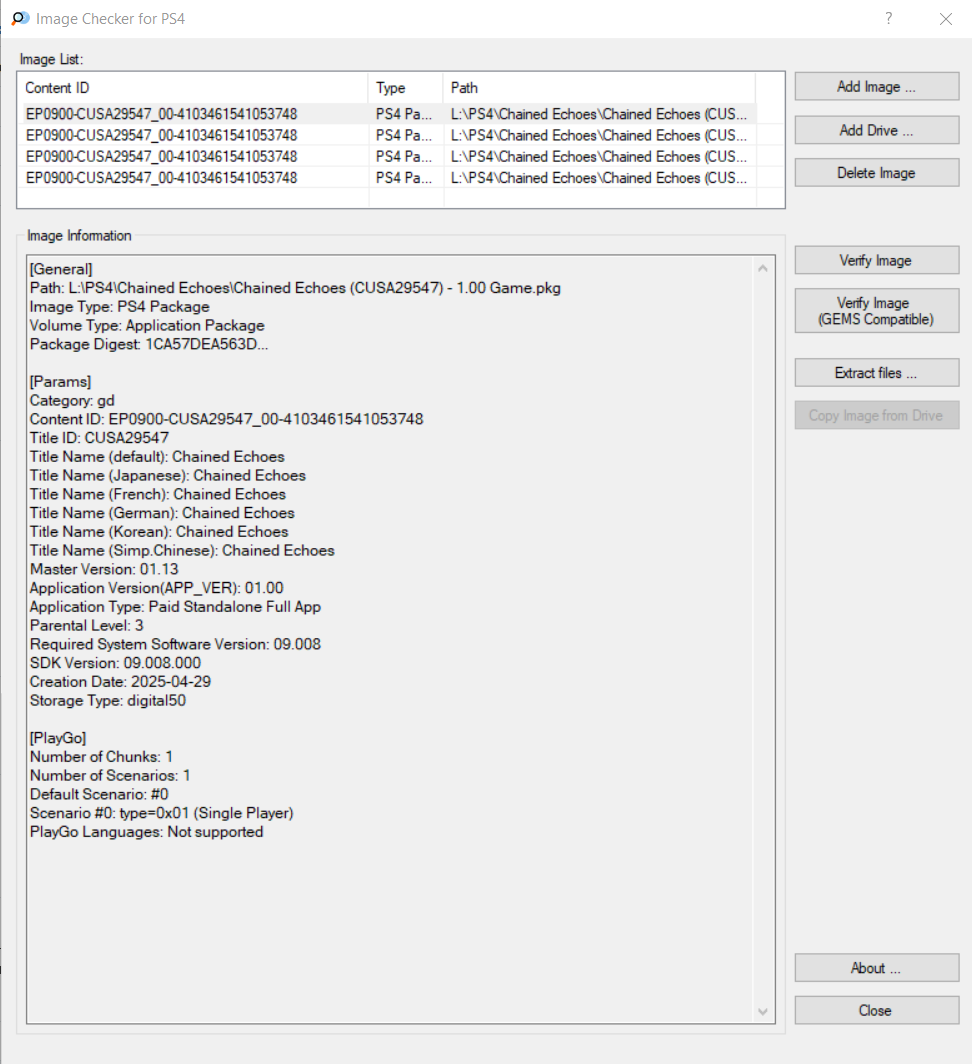Click the greyed Copy Image from Drive button
Screen dimensions: 972x1064
(876, 415)
